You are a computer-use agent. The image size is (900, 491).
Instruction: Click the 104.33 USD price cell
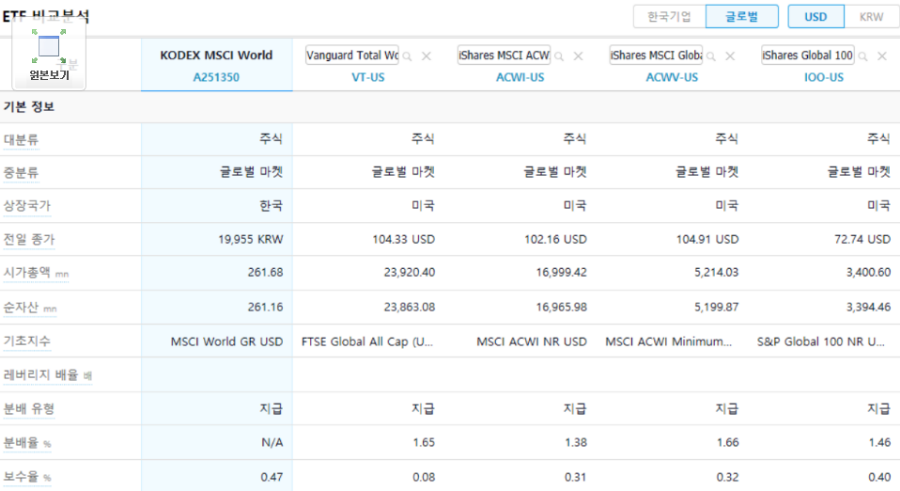click(x=404, y=239)
